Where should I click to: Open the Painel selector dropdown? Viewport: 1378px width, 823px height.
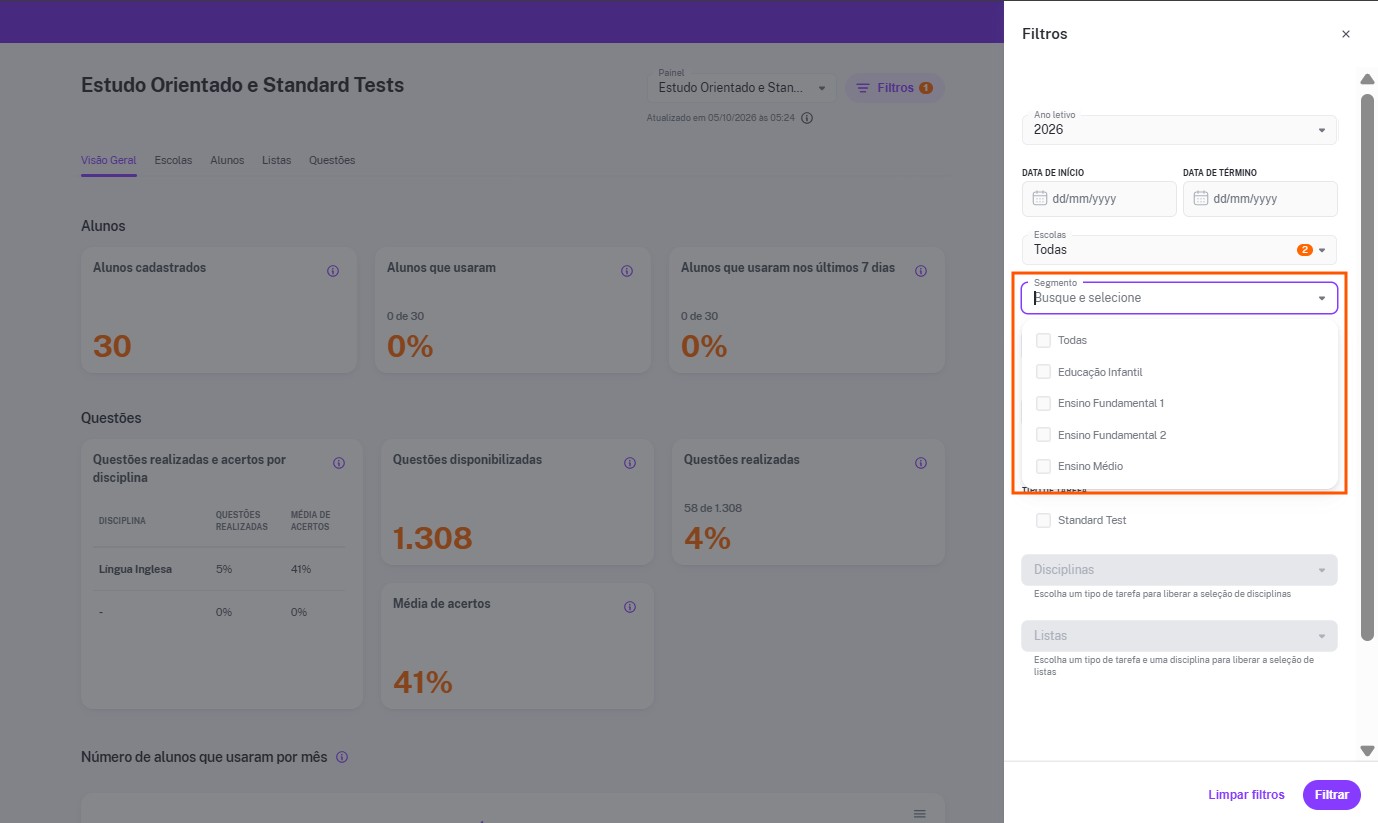743,87
